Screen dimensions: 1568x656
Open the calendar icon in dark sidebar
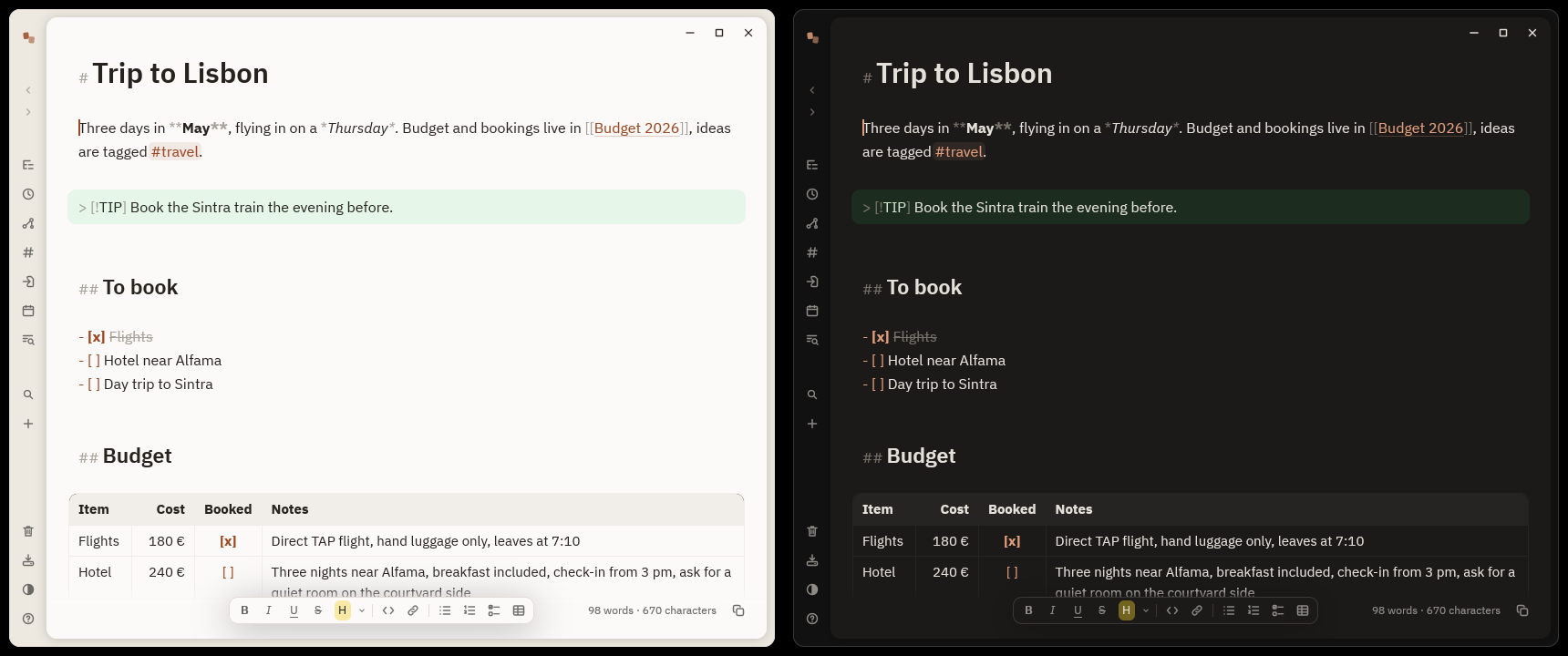[812, 311]
